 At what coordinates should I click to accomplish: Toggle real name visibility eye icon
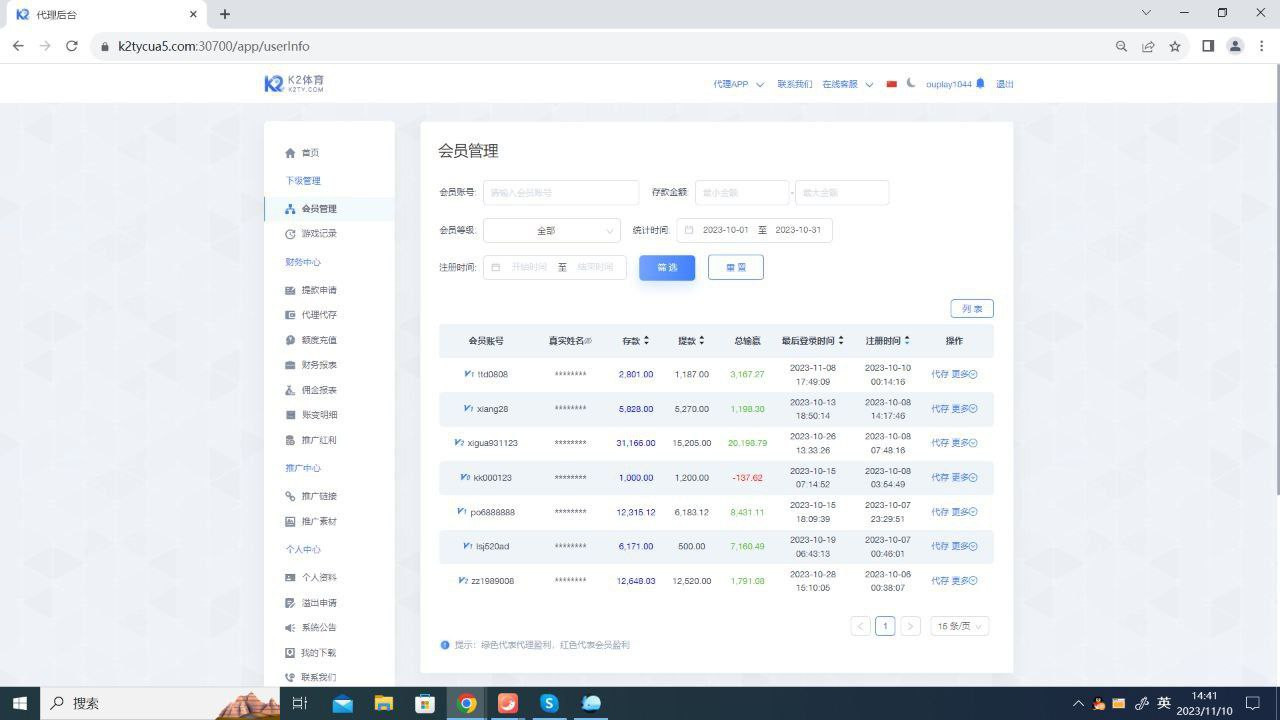[588, 341]
